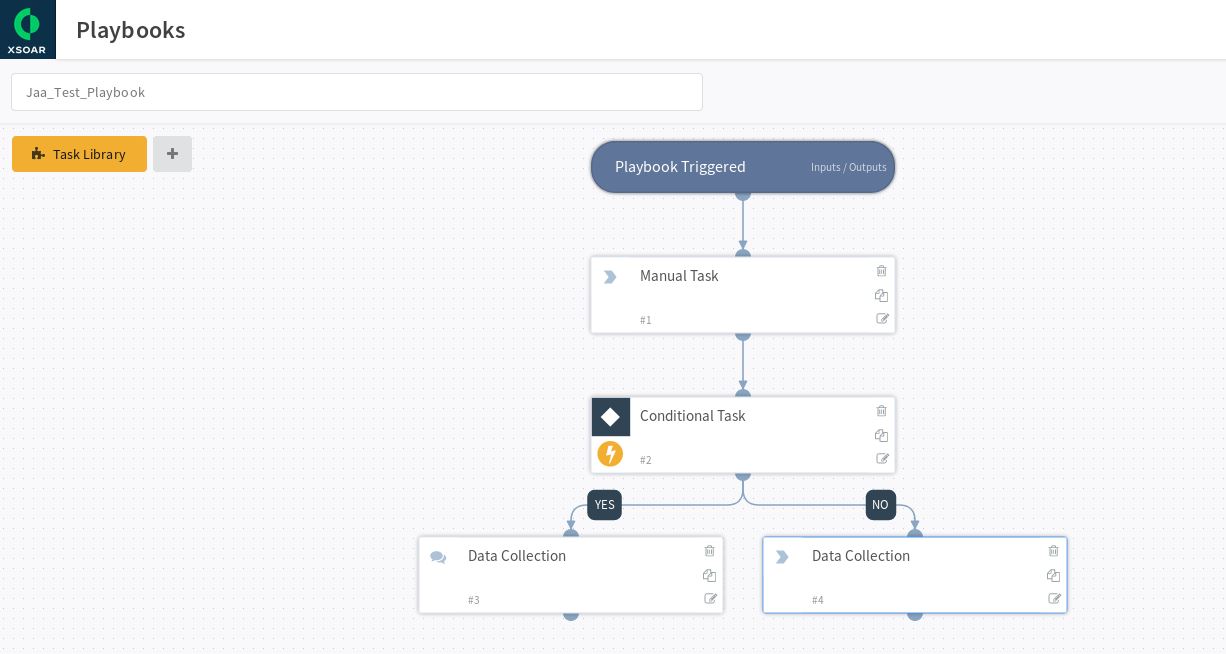This screenshot has width=1226, height=654.
Task: Click the chevron arrow icon on Manual Task
Action: click(x=611, y=277)
